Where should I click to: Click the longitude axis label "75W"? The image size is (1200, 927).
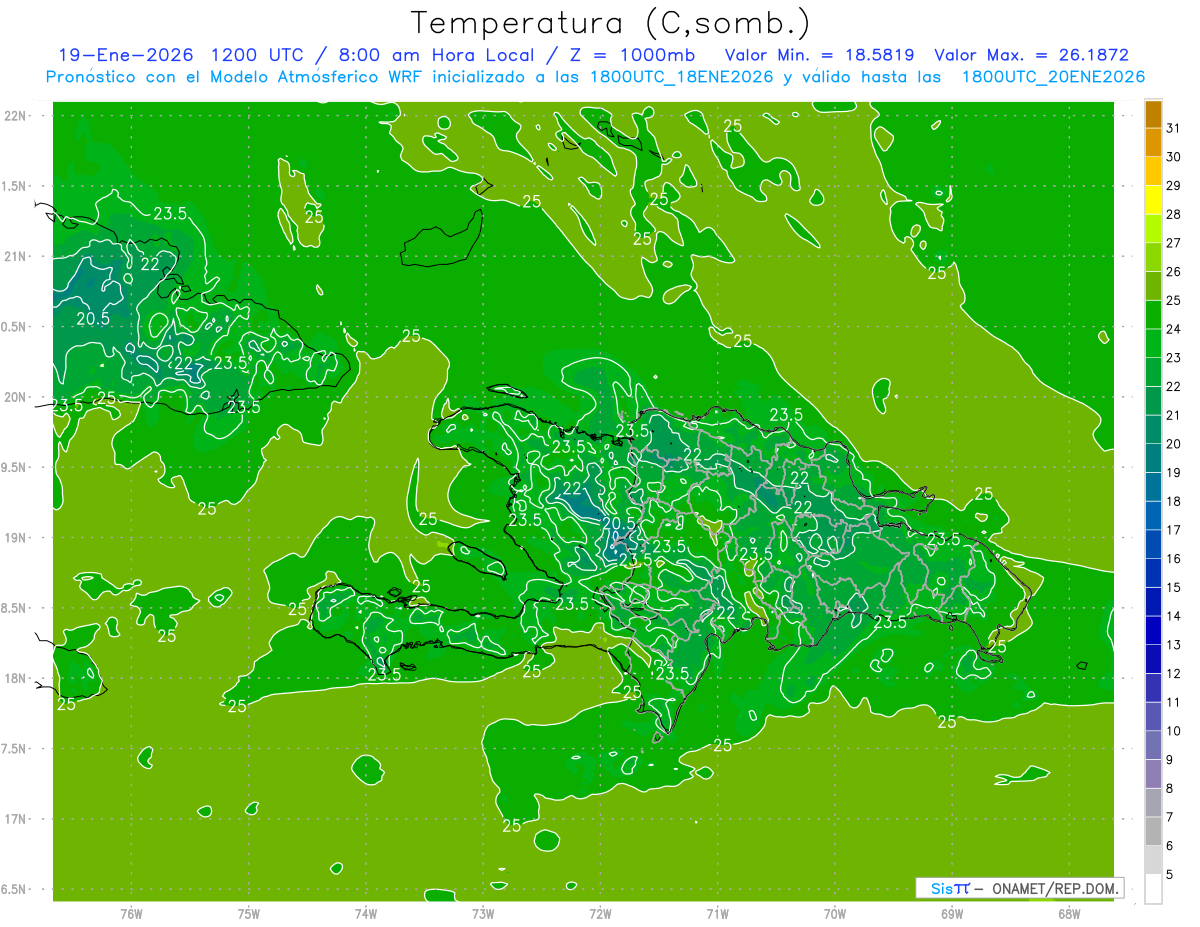click(x=249, y=913)
